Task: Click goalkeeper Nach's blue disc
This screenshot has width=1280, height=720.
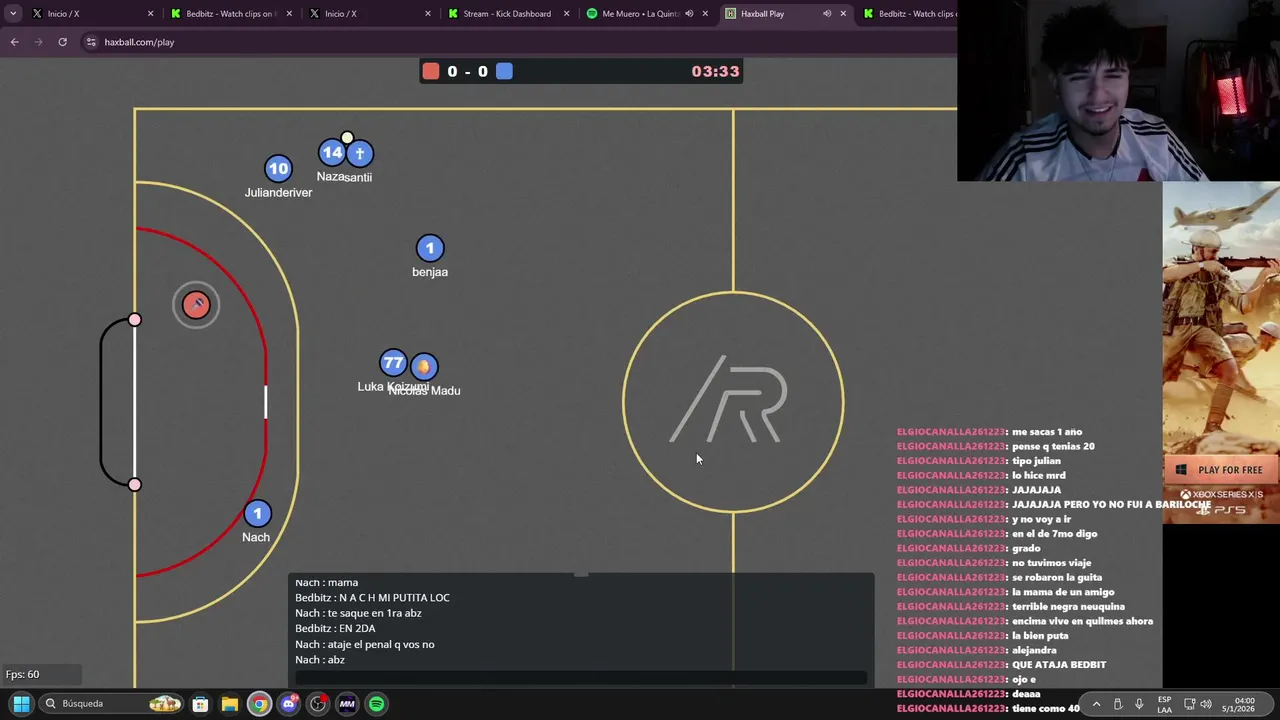Action: [257, 514]
